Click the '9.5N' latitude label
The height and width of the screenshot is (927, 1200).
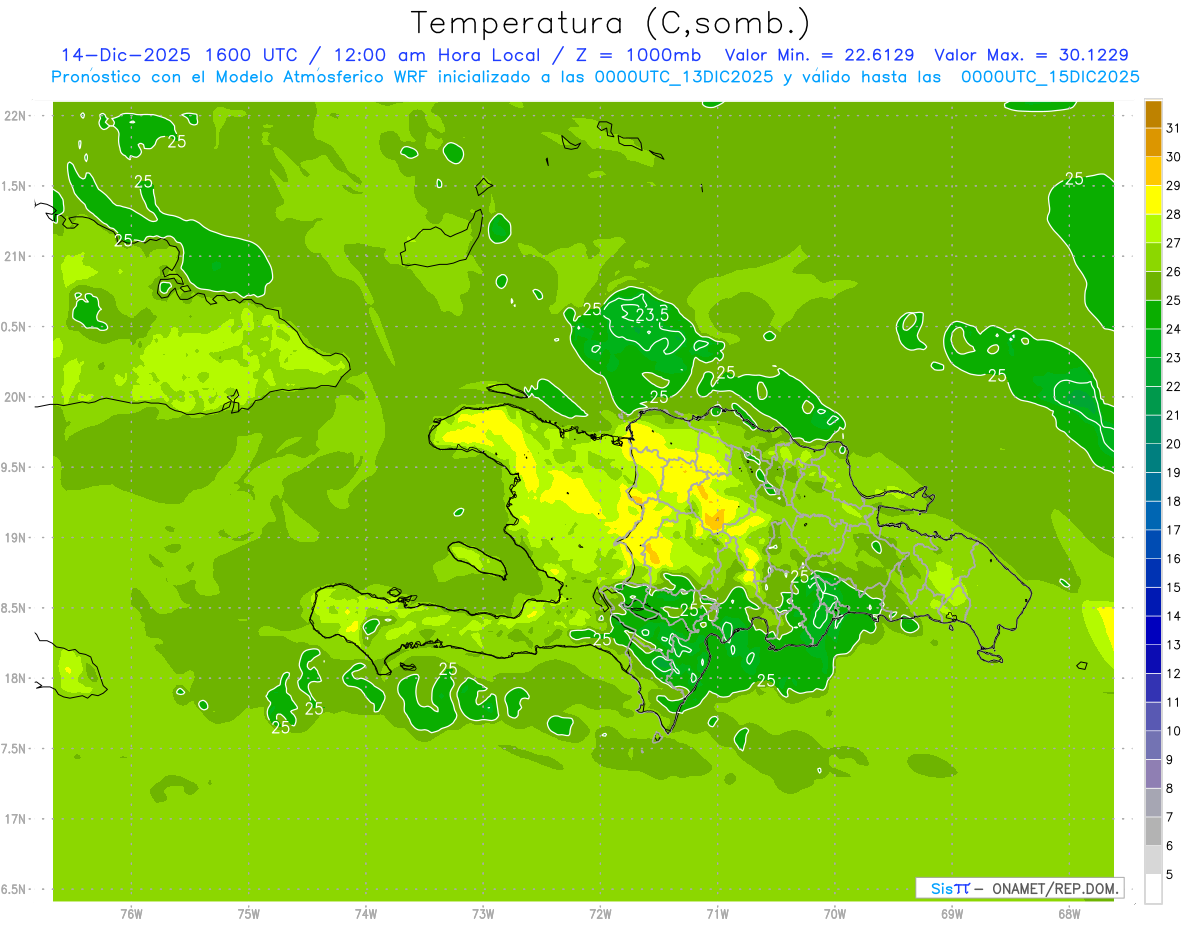tap(15, 467)
